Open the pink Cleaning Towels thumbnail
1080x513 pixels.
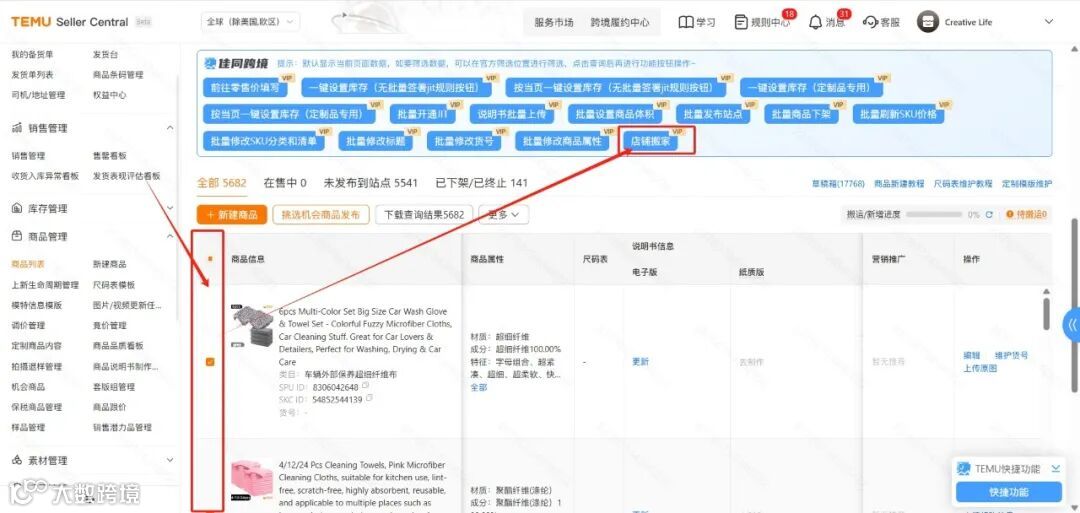point(252,481)
